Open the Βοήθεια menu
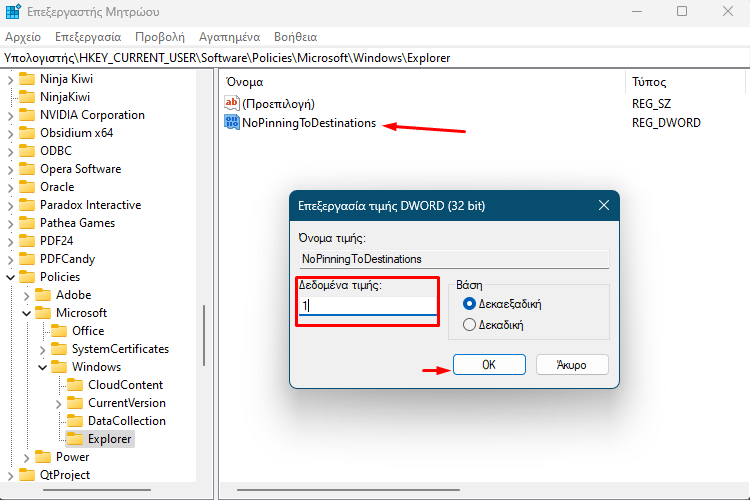The height and width of the screenshot is (500, 750). 296,37
